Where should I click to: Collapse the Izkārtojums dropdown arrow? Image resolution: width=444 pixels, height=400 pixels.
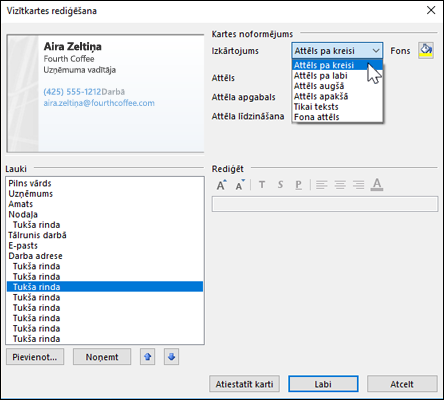point(376,51)
